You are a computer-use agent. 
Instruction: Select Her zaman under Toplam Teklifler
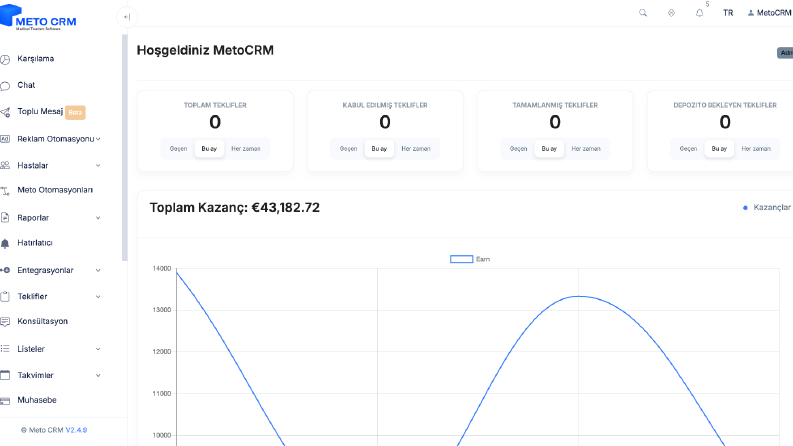(245, 149)
